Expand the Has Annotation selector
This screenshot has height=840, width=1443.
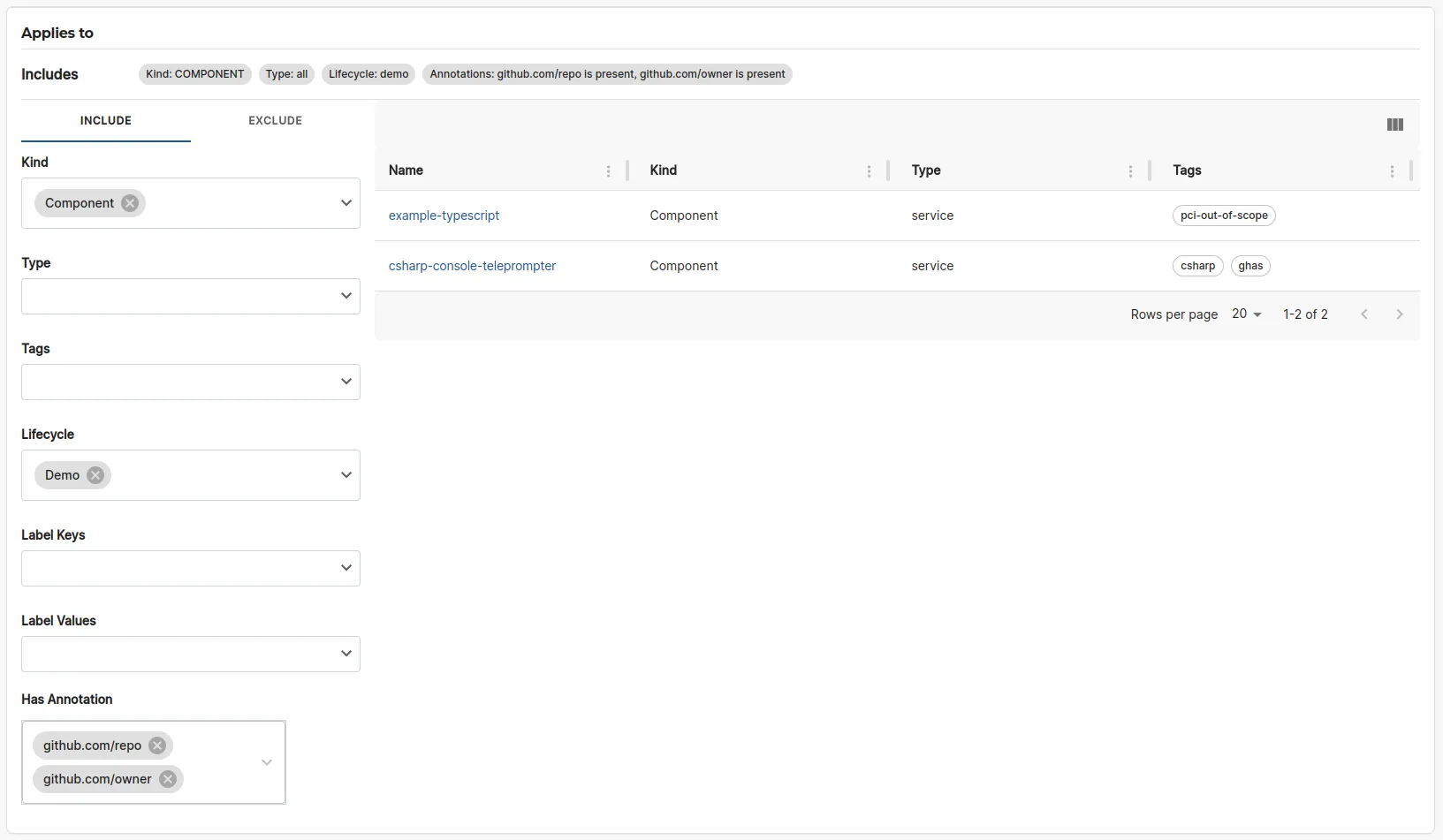tap(267, 761)
